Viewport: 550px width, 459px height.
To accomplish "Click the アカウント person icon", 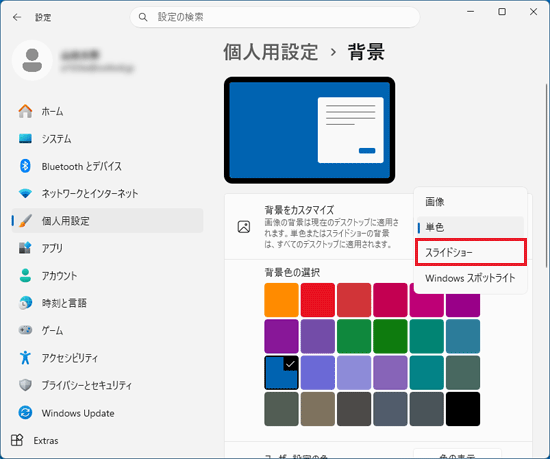I will click(25, 275).
